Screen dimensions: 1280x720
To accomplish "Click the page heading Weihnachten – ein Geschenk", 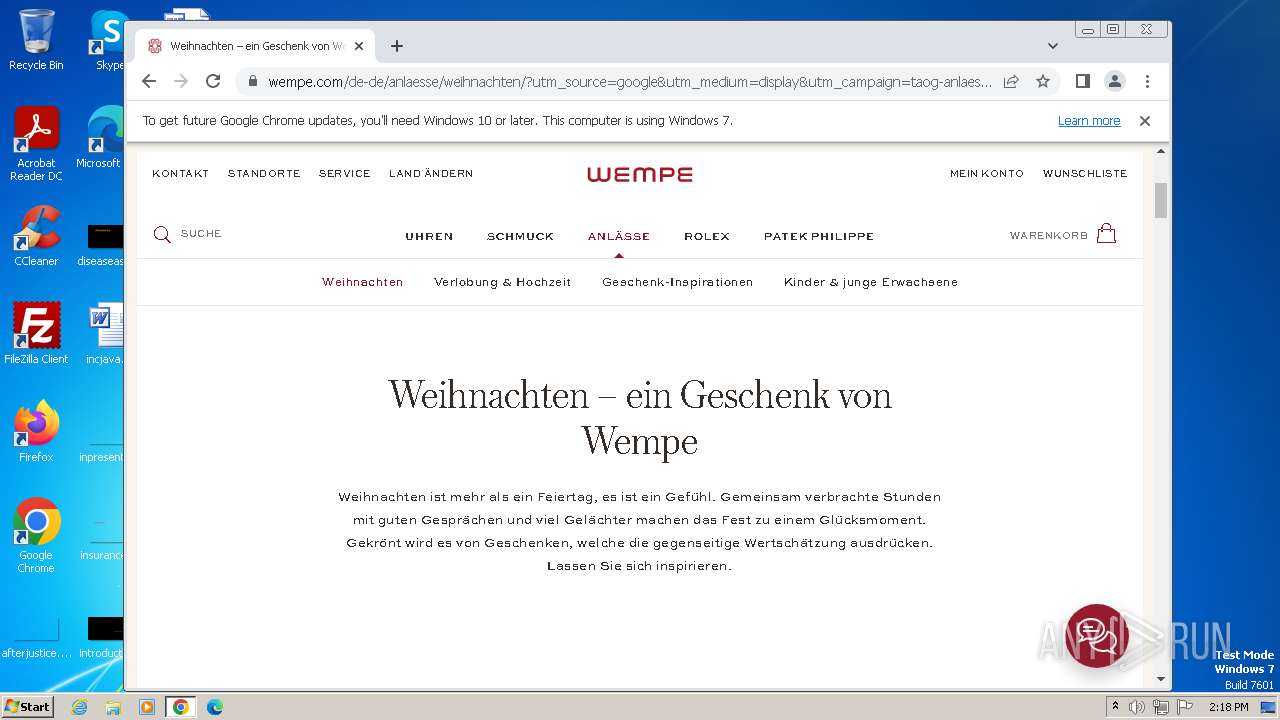I will pyautogui.click(x=639, y=418).
